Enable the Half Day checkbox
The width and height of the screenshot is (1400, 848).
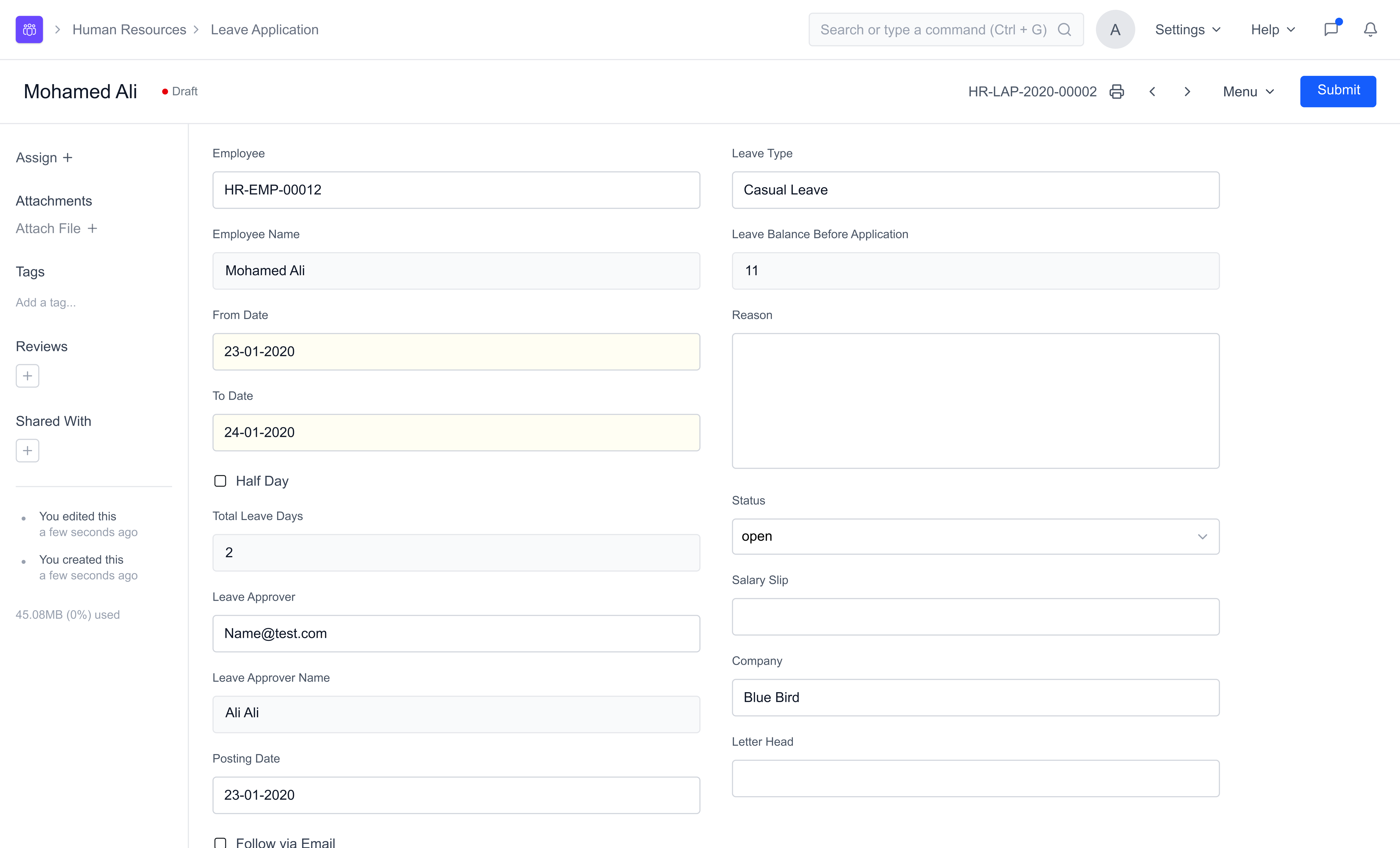tap(220, 481)
